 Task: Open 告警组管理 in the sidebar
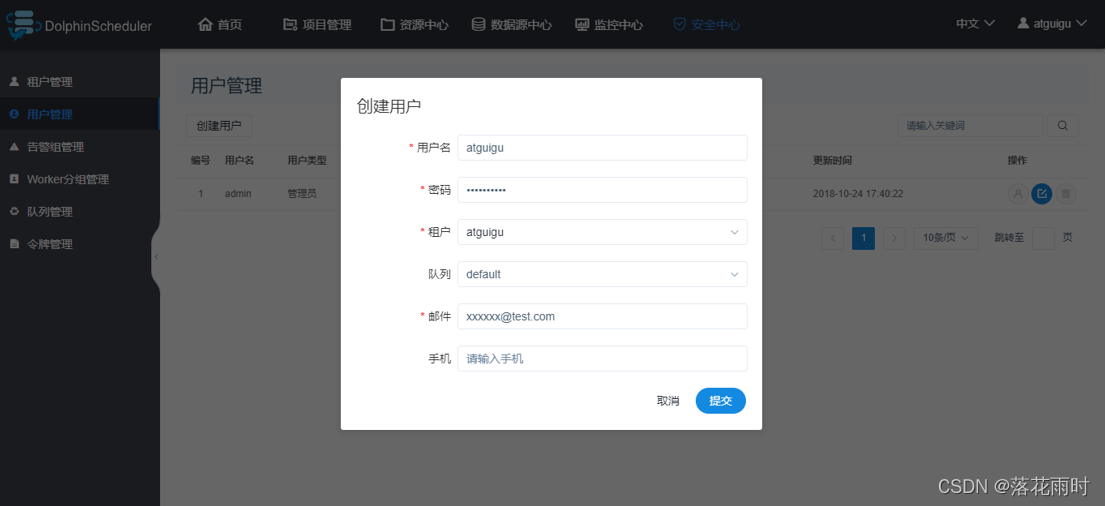click(80, 147)
